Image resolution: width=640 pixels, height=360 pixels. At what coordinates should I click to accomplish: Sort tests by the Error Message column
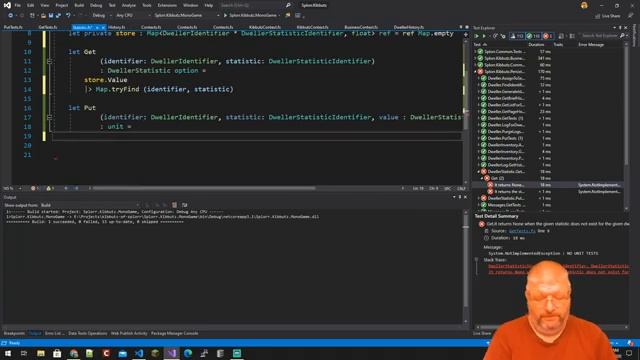pos(591,44)
